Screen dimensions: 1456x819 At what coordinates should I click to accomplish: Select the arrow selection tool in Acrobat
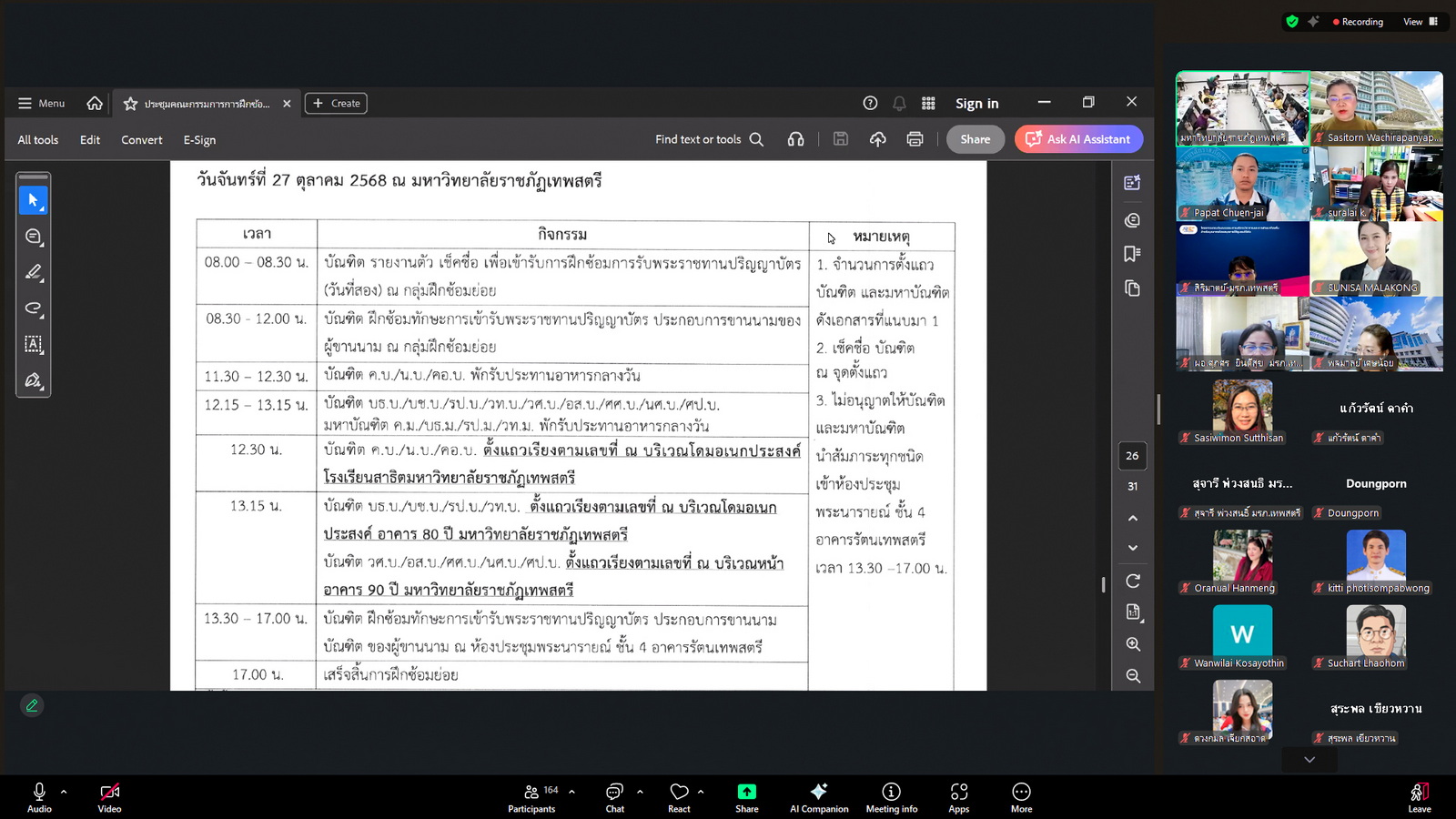click(x=34, y=200)
